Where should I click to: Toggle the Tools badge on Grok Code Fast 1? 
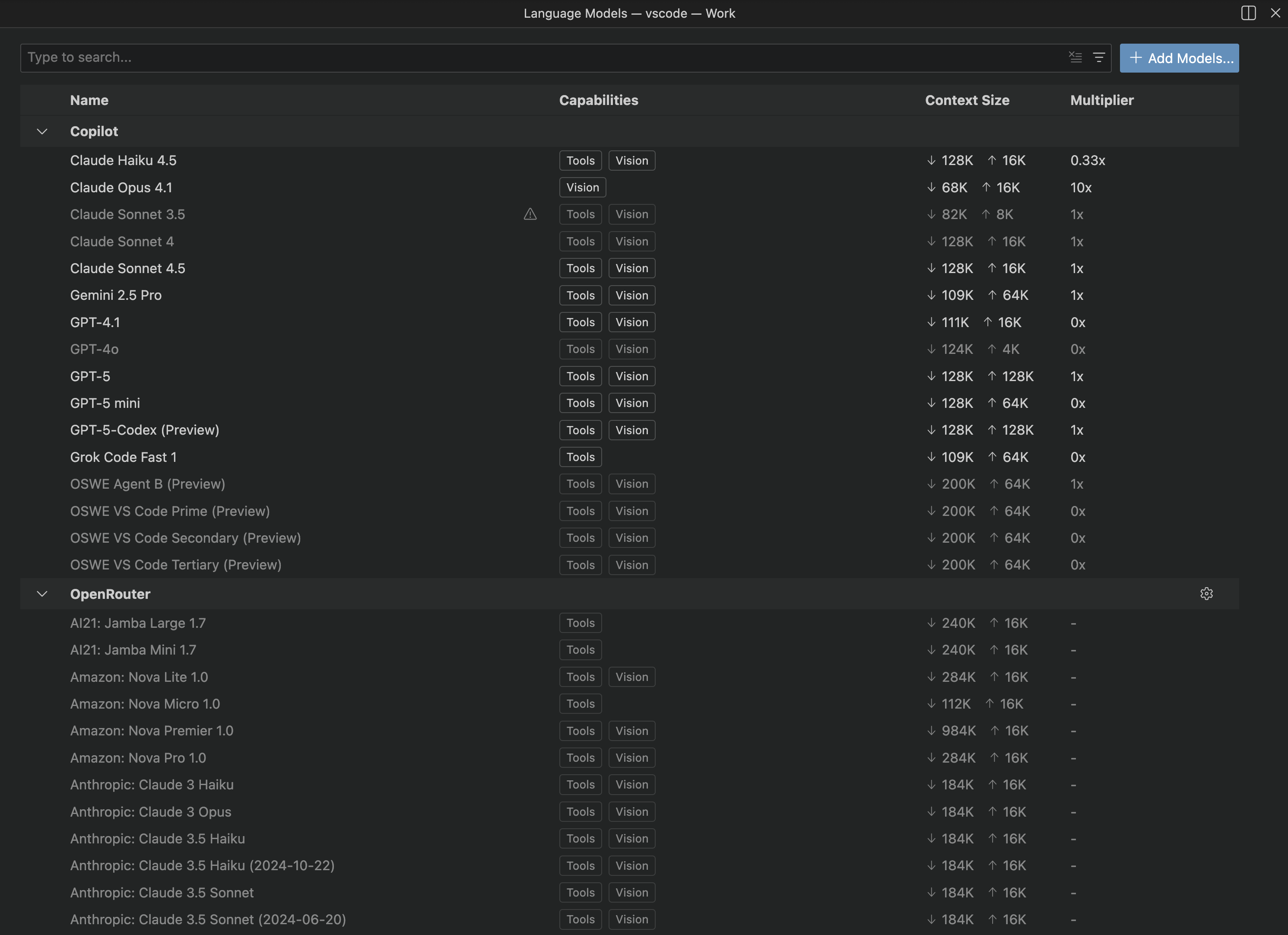coord(580,457)
